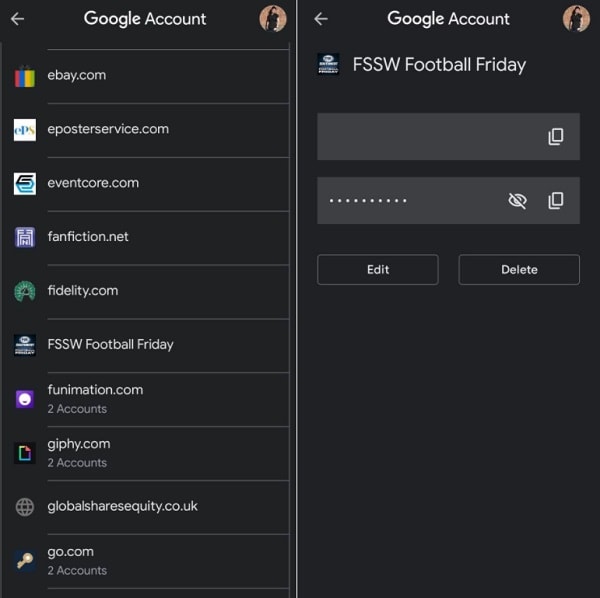Click the ebay.com site icon
Image resolution: width=600 pixels, height=598 pixels.
pyautogui.click(x=25, y=76)
